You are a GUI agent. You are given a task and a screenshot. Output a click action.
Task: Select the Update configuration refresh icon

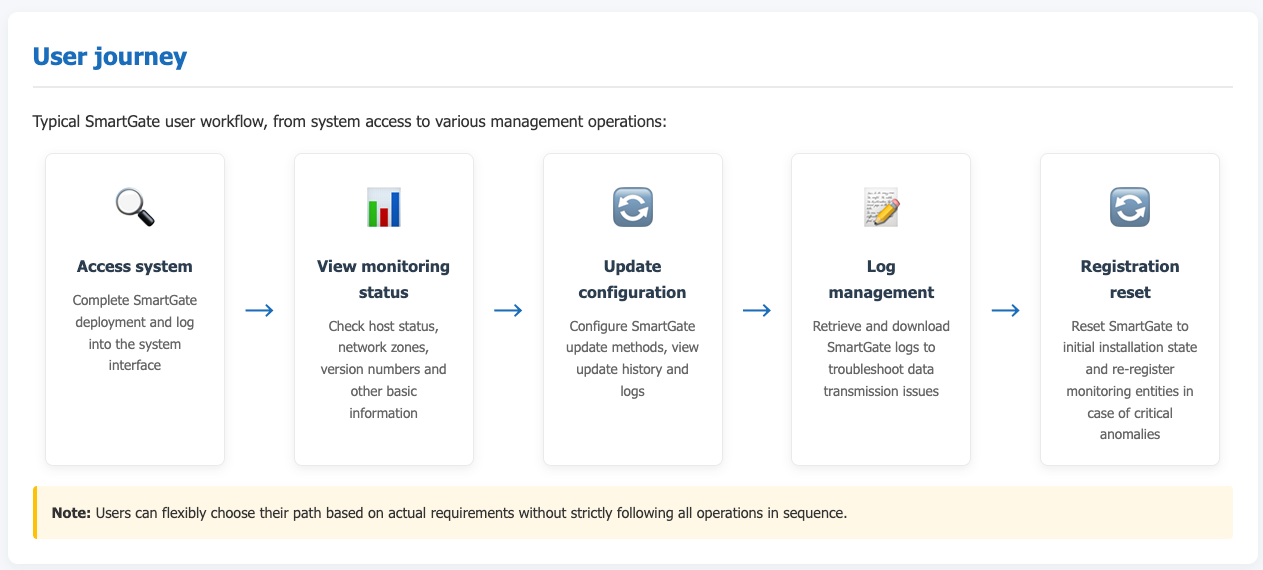tap(632, 207)
